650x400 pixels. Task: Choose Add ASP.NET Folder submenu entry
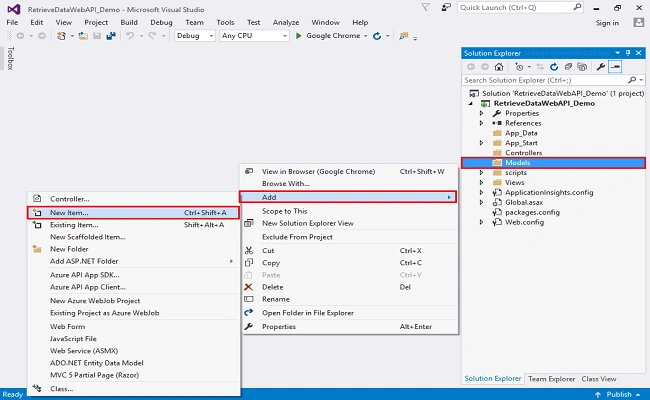(133, 261)
